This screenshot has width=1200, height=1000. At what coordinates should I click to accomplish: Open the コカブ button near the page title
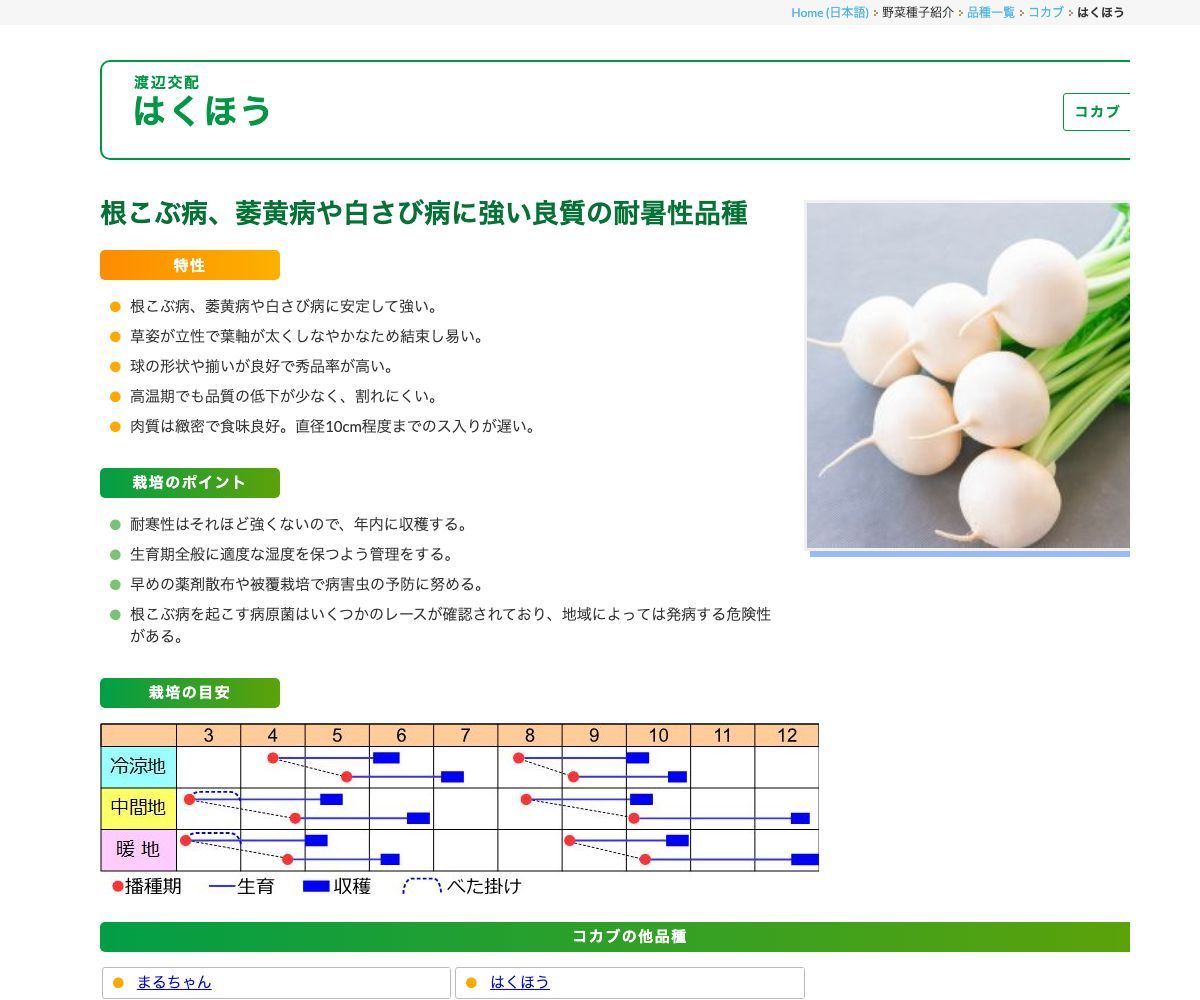click(x=1096, y=112)
